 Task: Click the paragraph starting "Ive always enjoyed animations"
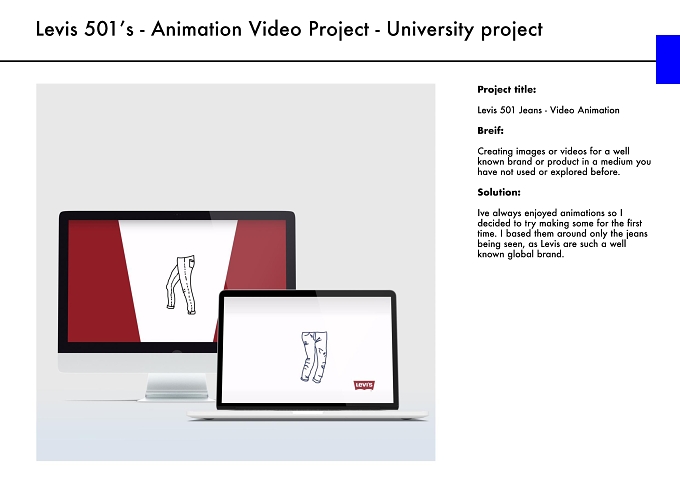pos(562,233)
